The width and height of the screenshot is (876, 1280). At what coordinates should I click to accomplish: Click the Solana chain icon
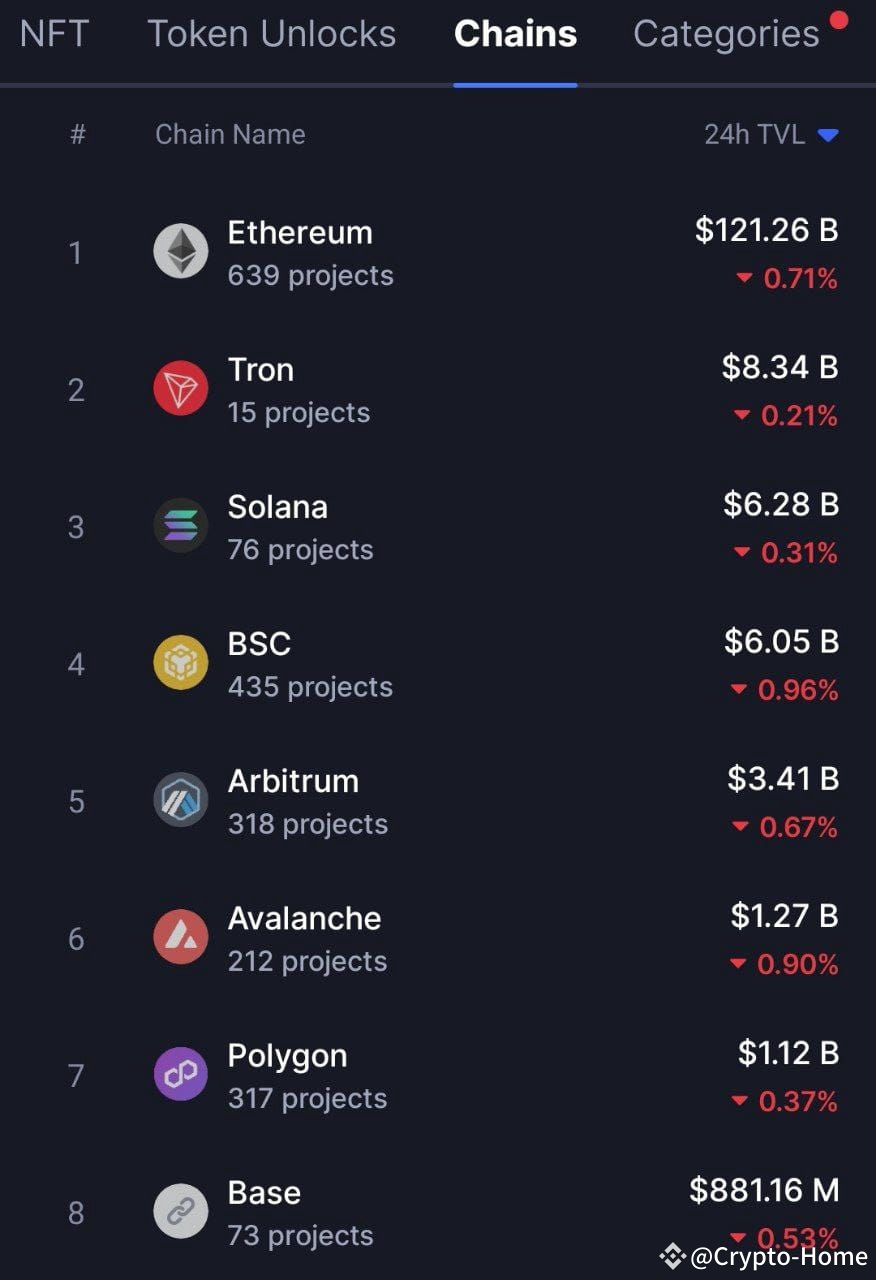click(x=180, y=524)
